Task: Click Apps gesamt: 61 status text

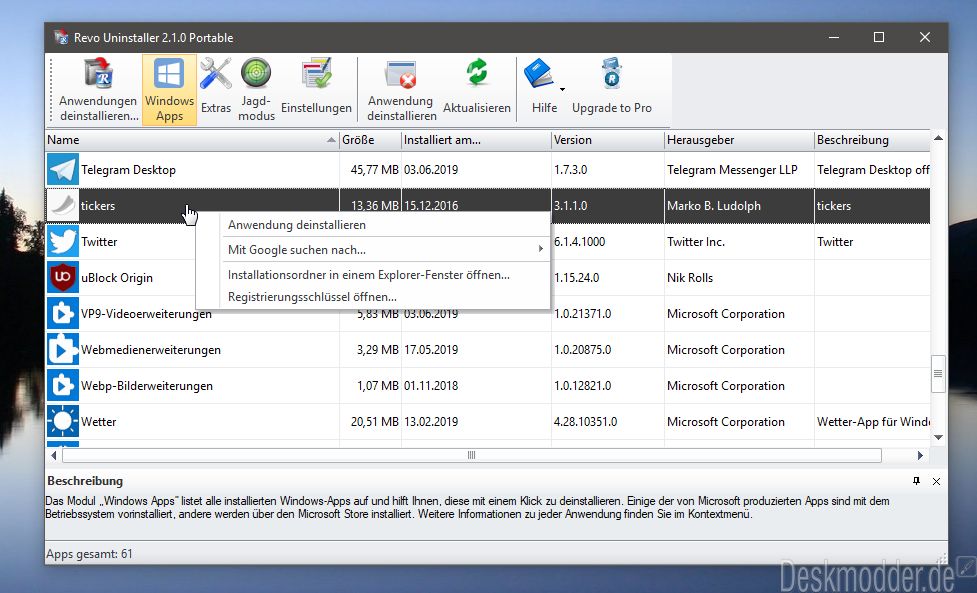Action: pos(89,554)
